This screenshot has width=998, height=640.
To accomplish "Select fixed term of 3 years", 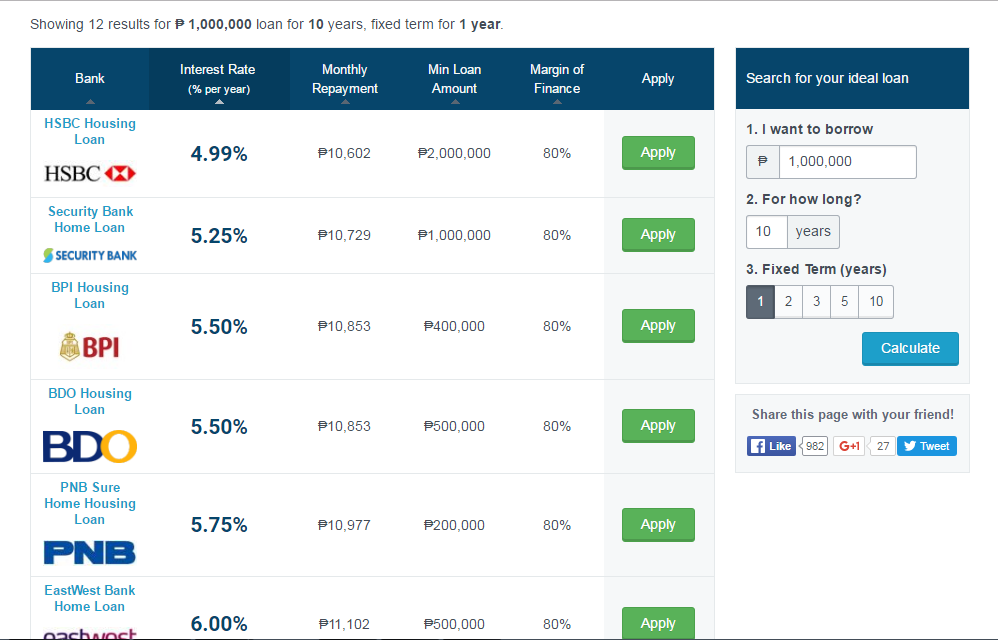I will point(817,302).
